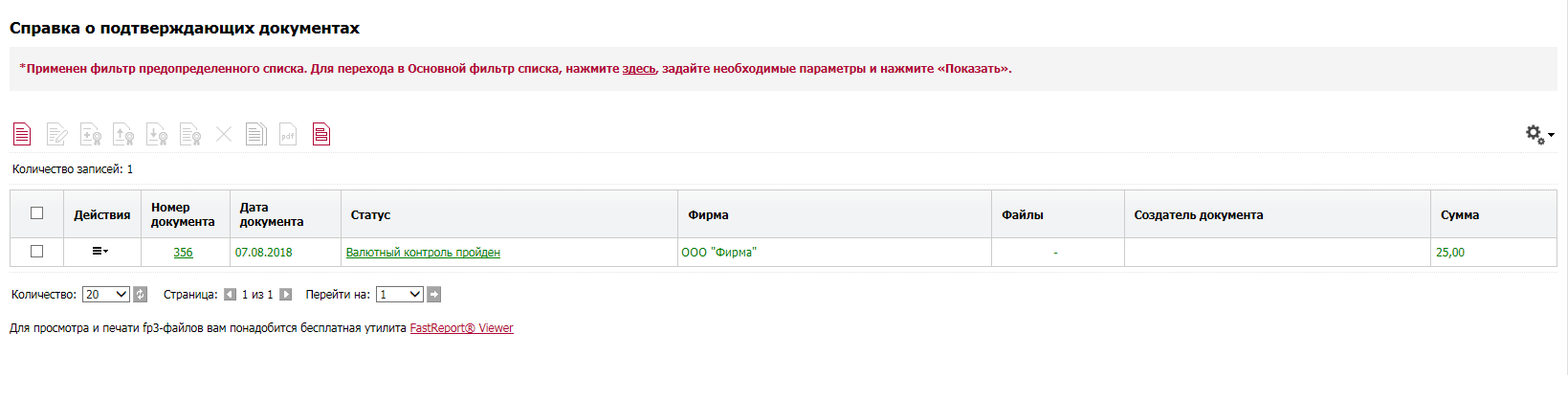Screen dimensions: 1568x400
Task: Click the 'Действия' column header
Action: pyautogui.click(x=102, y=215)
